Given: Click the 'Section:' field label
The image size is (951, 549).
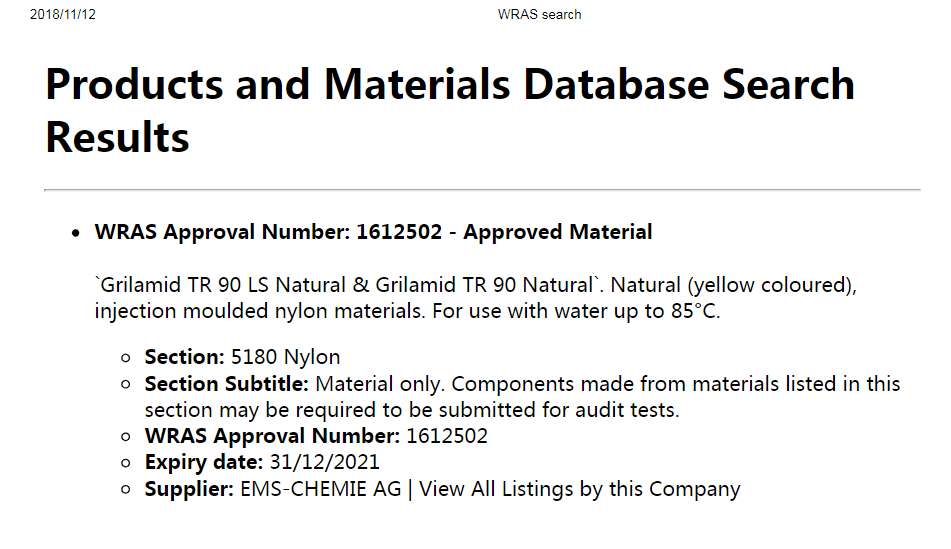Looking at the screenshot, I should (x=184, y=357).
